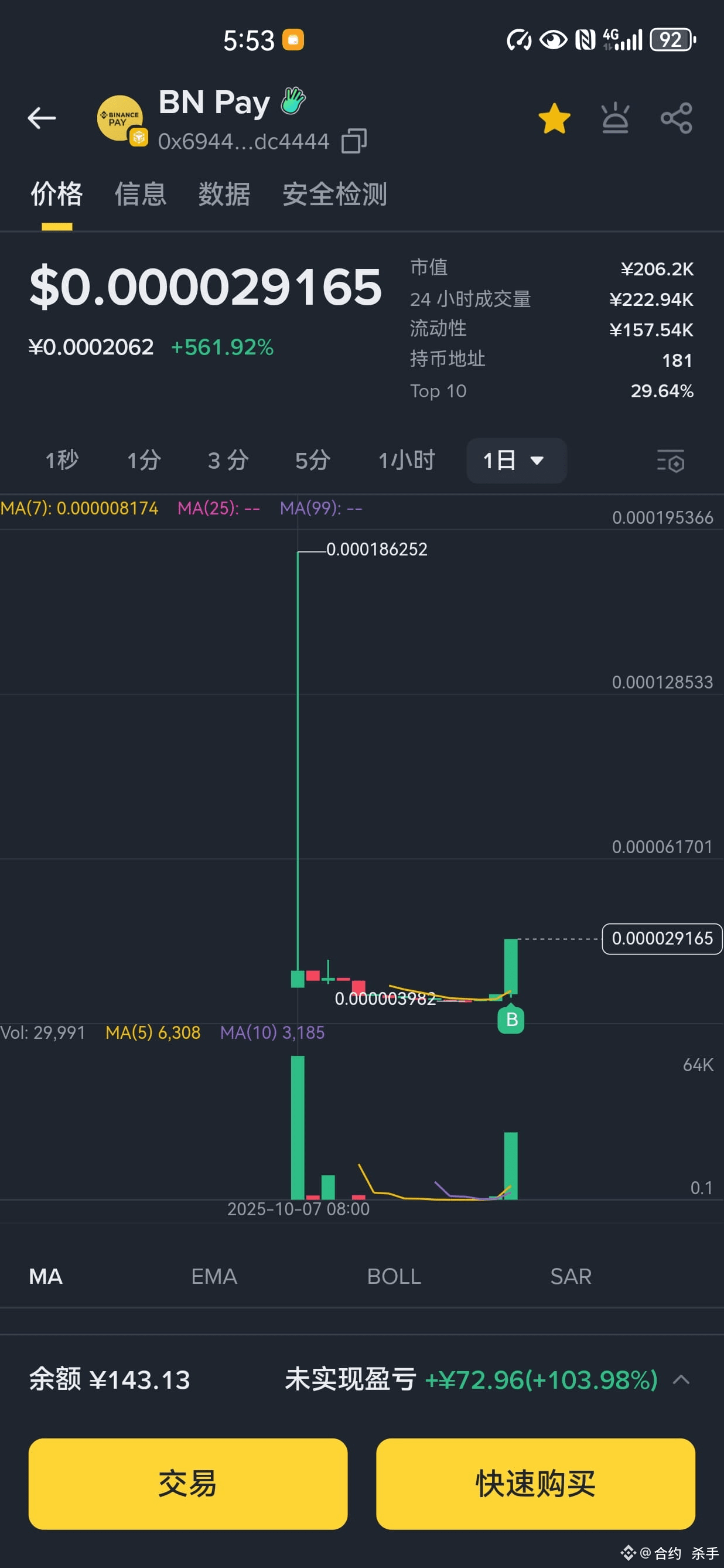
Task: Select the BOLL indicator
Action: pos(394,1276)
